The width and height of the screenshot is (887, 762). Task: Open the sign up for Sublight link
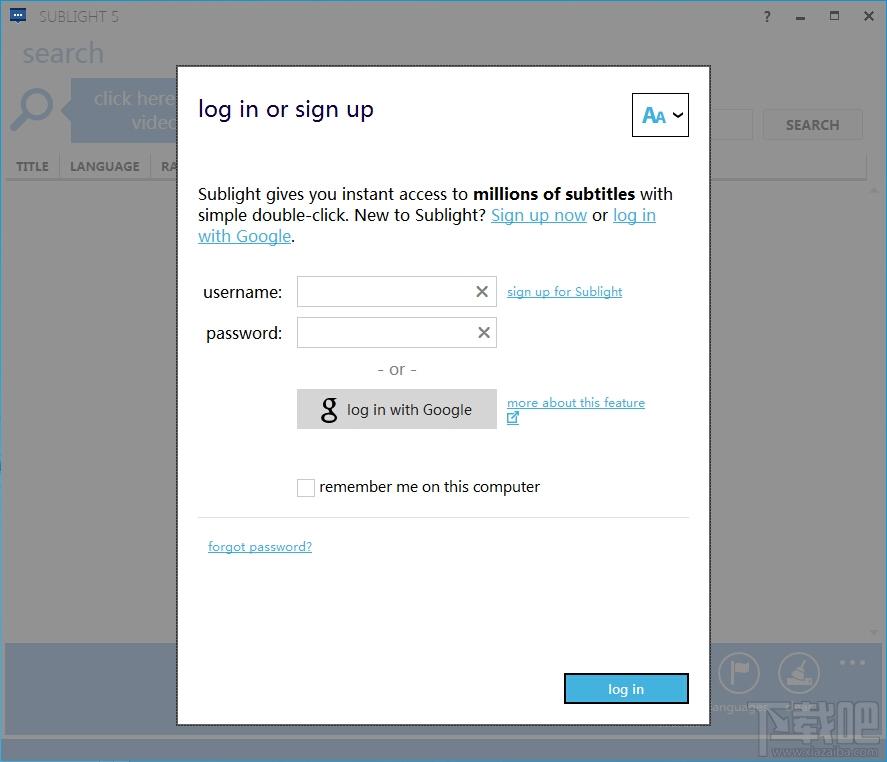pyautogui.click(x=564, y=292)
